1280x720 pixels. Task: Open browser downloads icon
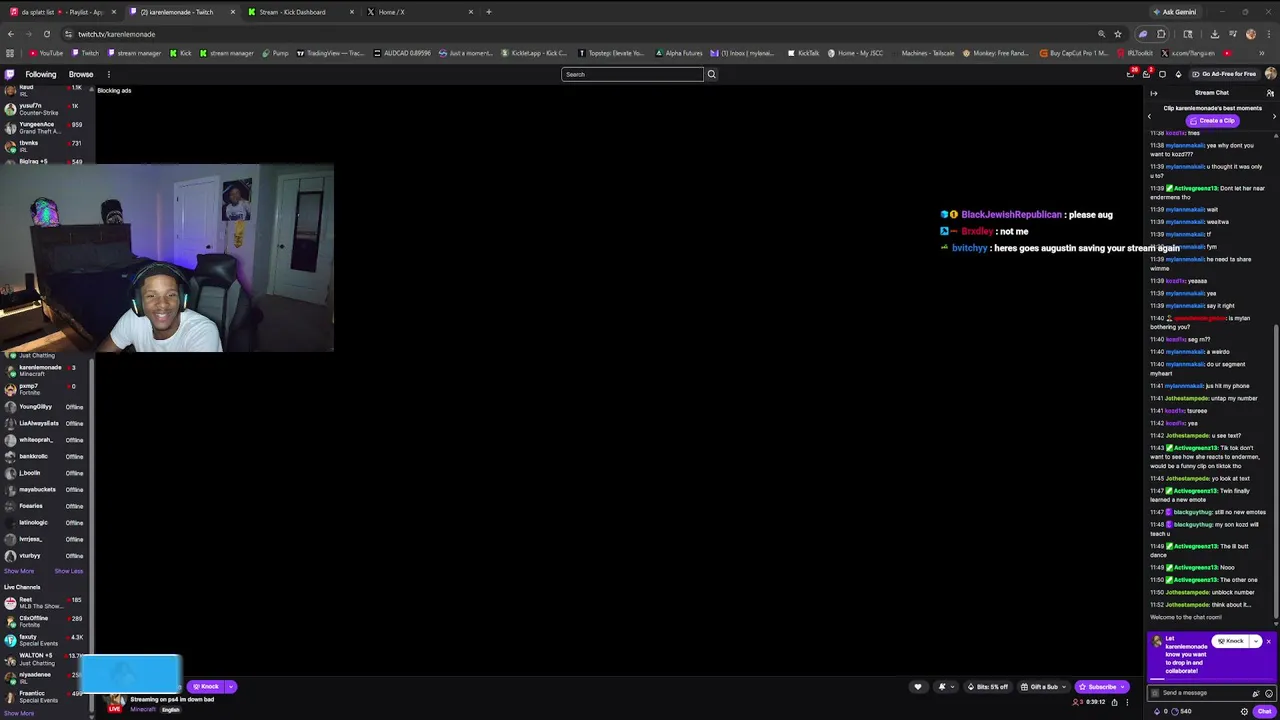point(1214,34)
